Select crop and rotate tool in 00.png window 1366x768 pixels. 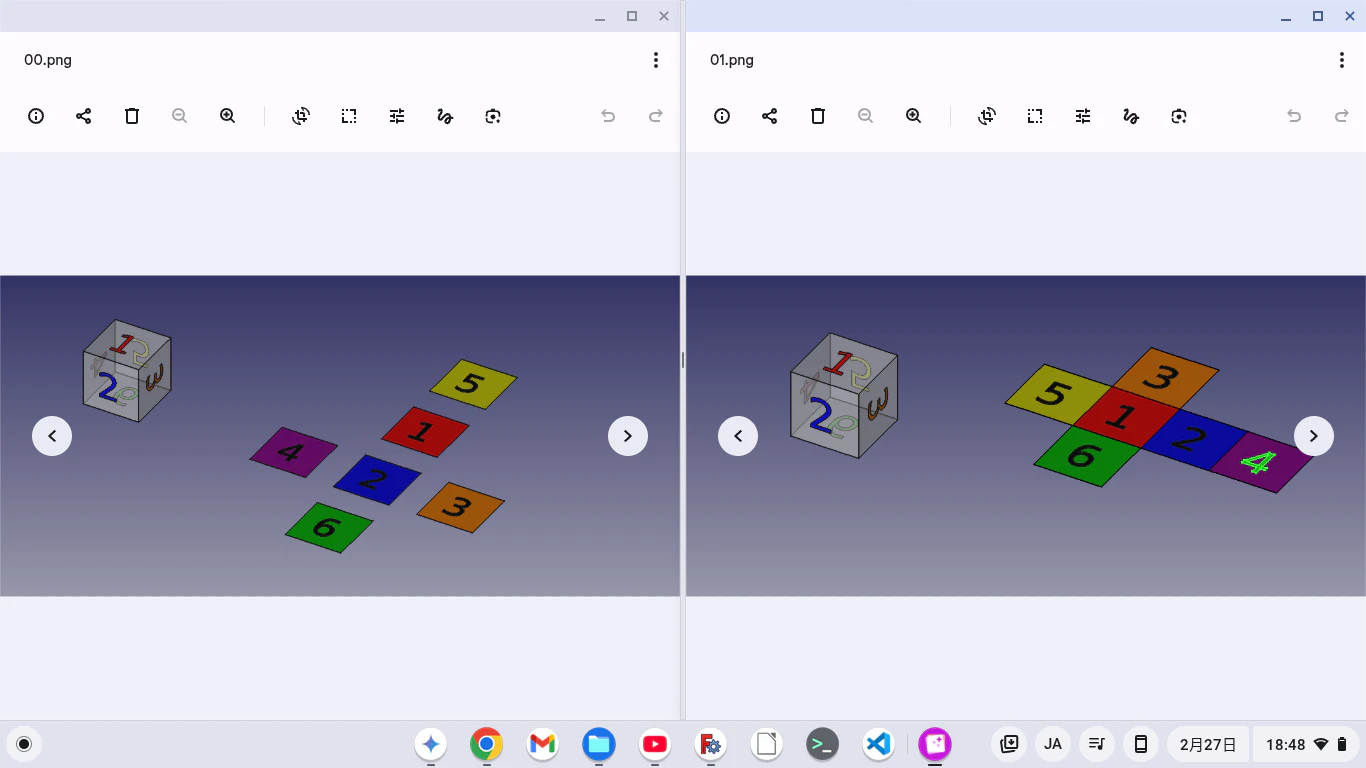[x=301, y=116]
